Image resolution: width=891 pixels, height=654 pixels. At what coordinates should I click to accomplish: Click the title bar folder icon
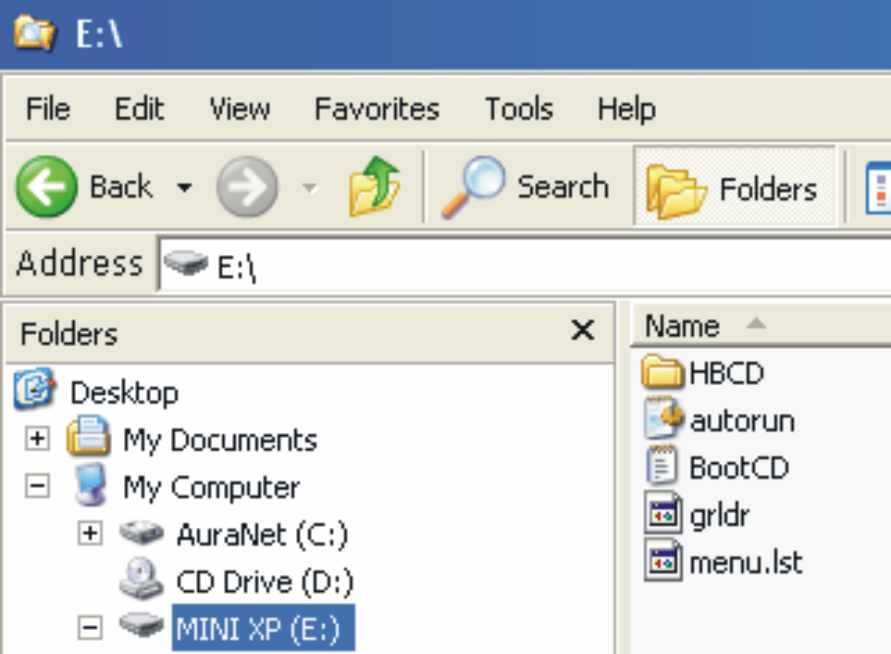[34, 32]
